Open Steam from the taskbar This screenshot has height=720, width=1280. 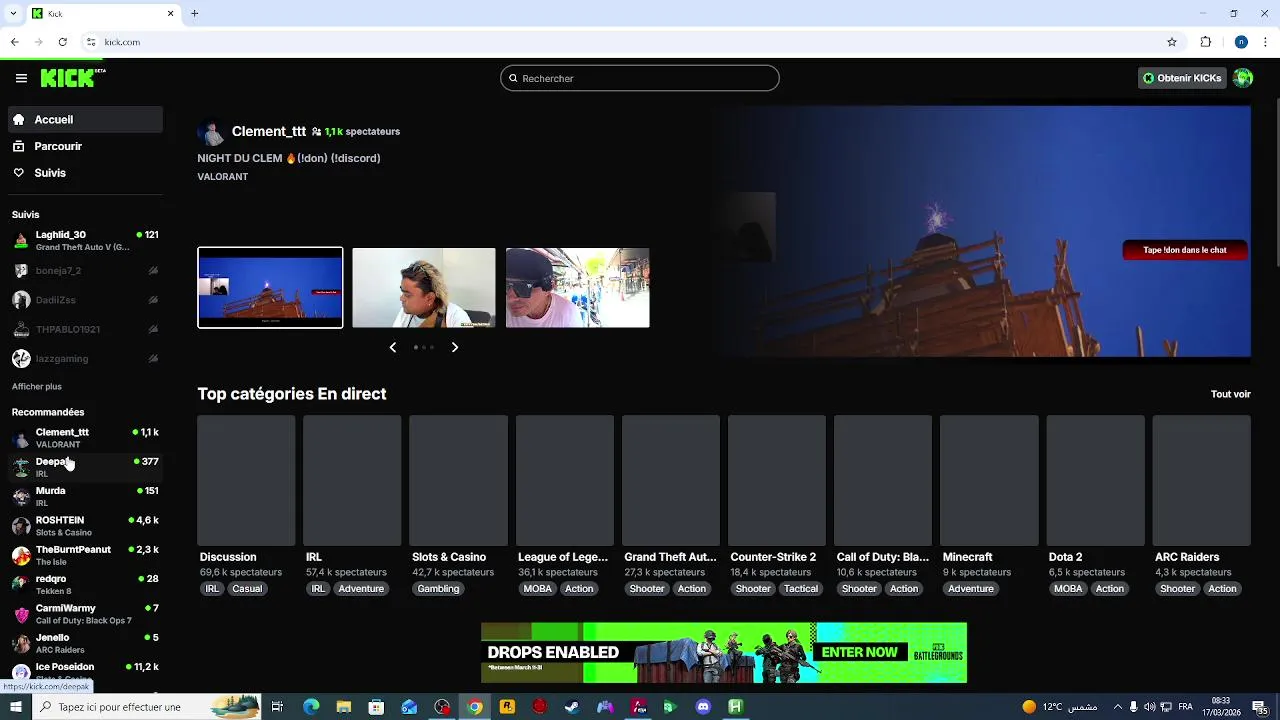tap(571, 707)
